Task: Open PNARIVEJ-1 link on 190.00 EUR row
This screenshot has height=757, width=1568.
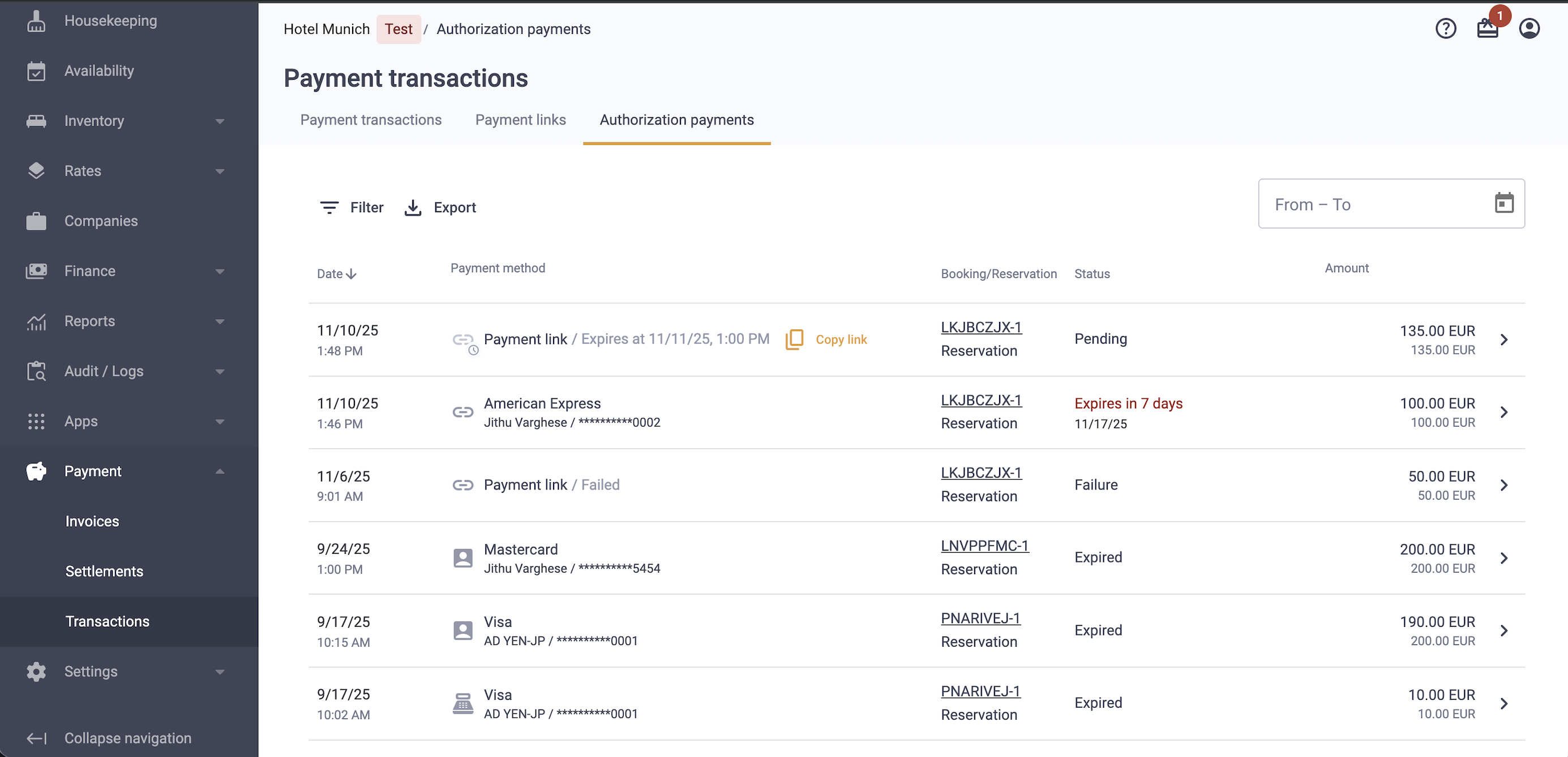Action: coord(980,618)
